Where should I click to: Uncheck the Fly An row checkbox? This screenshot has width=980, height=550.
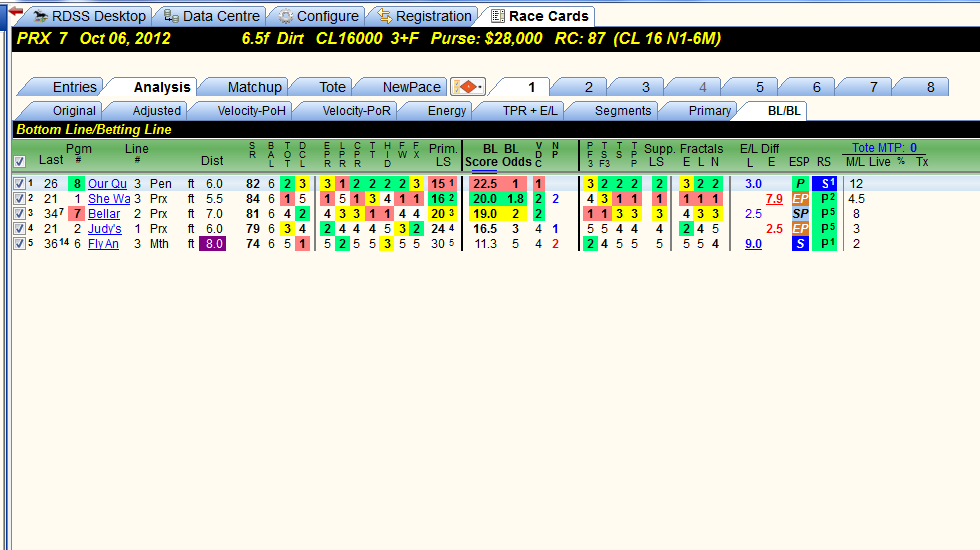click(x=19, y=244)
